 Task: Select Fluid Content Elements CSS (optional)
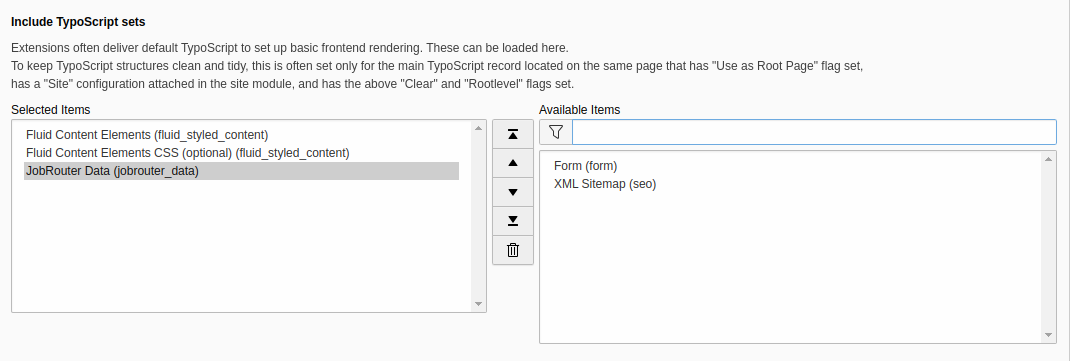[242, 153]
